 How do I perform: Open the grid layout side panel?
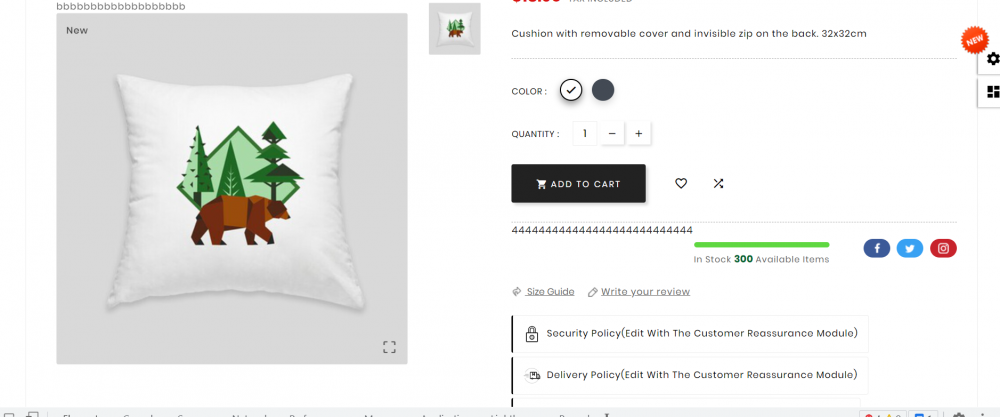tap(992, 92)
